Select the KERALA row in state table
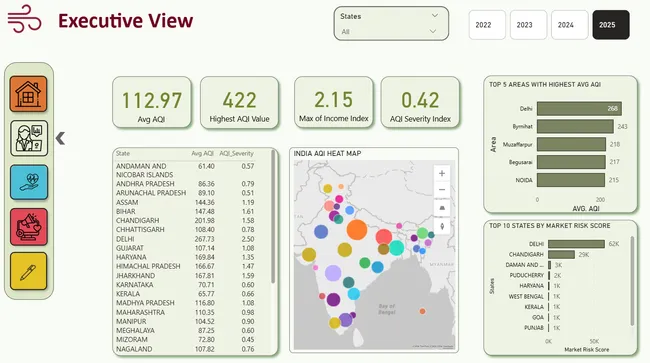Screen dimensions: 650x363 [x=185, y=294]
